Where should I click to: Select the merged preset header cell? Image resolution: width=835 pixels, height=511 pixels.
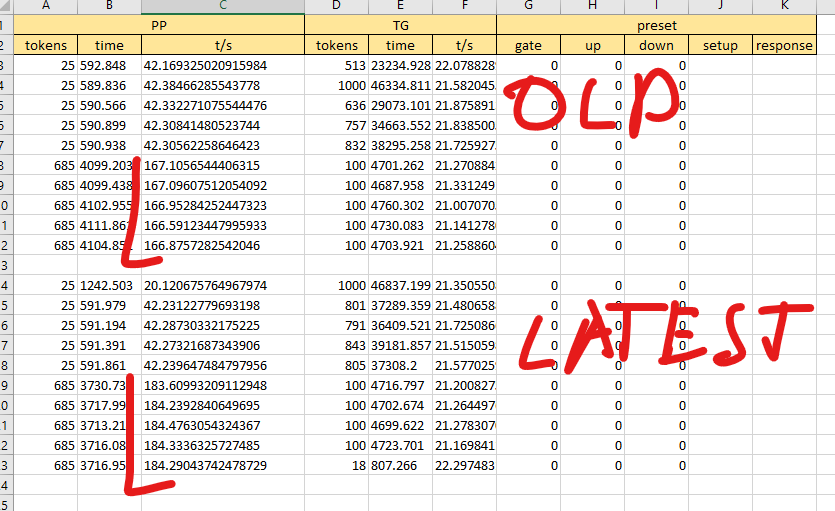click(657, 25)
